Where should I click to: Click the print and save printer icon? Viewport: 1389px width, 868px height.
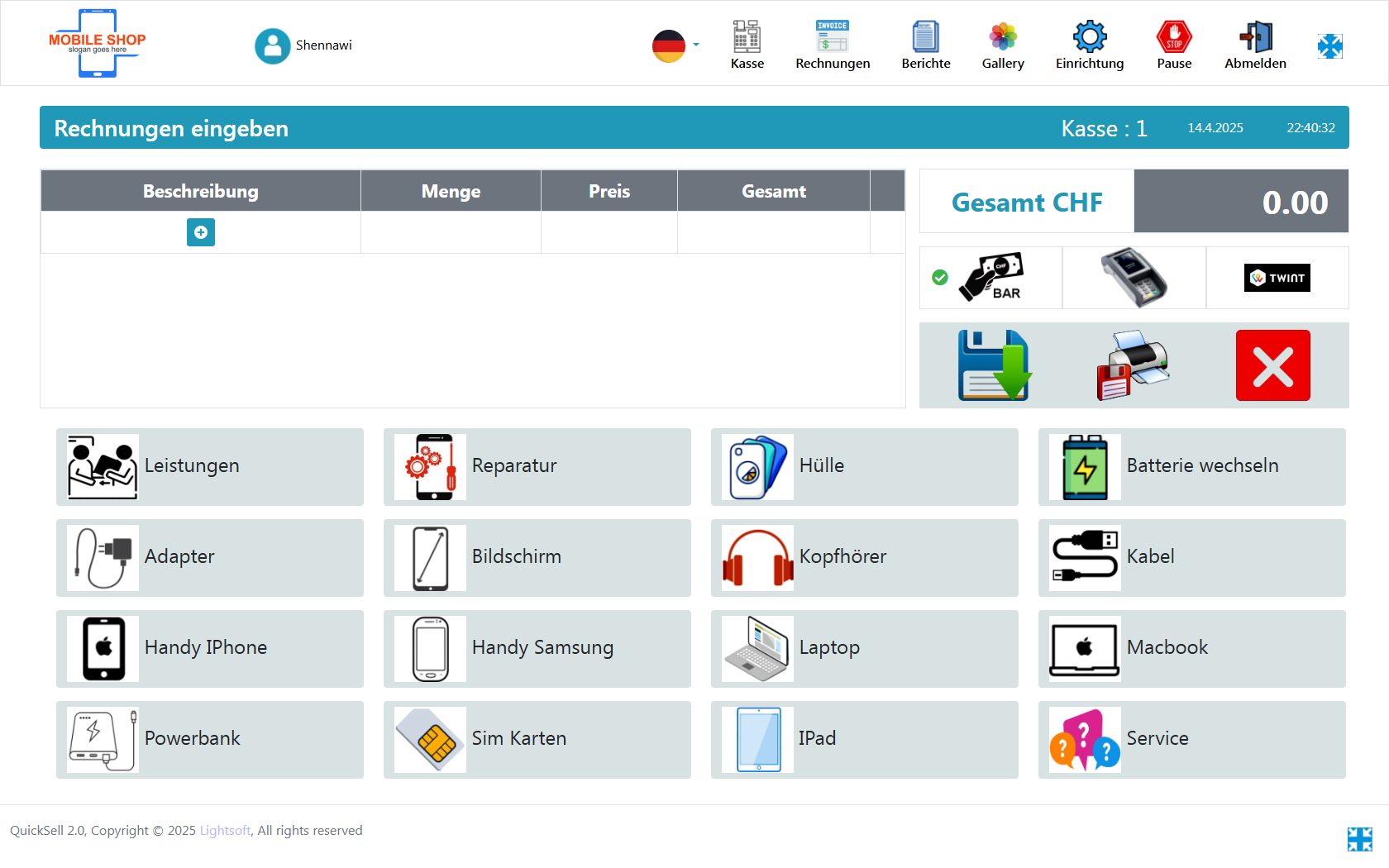pyautogui.click(x=1133, y=365)
